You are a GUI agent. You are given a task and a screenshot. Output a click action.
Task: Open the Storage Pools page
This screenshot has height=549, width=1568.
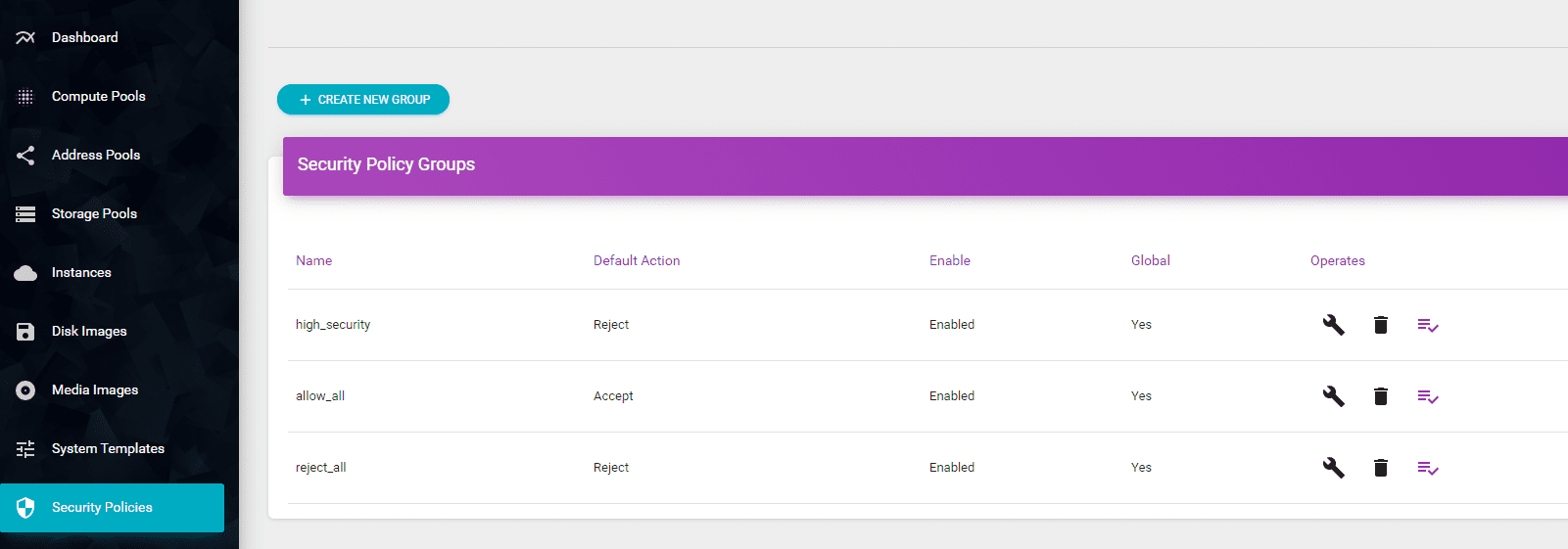(x=94, y=213)
